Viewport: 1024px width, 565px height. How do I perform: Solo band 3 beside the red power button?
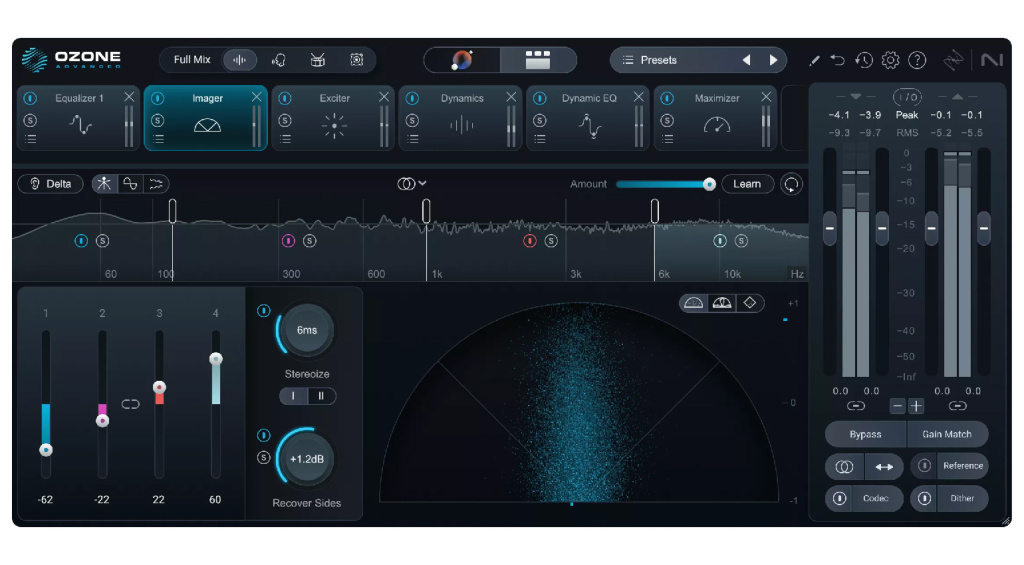point(551,241)
